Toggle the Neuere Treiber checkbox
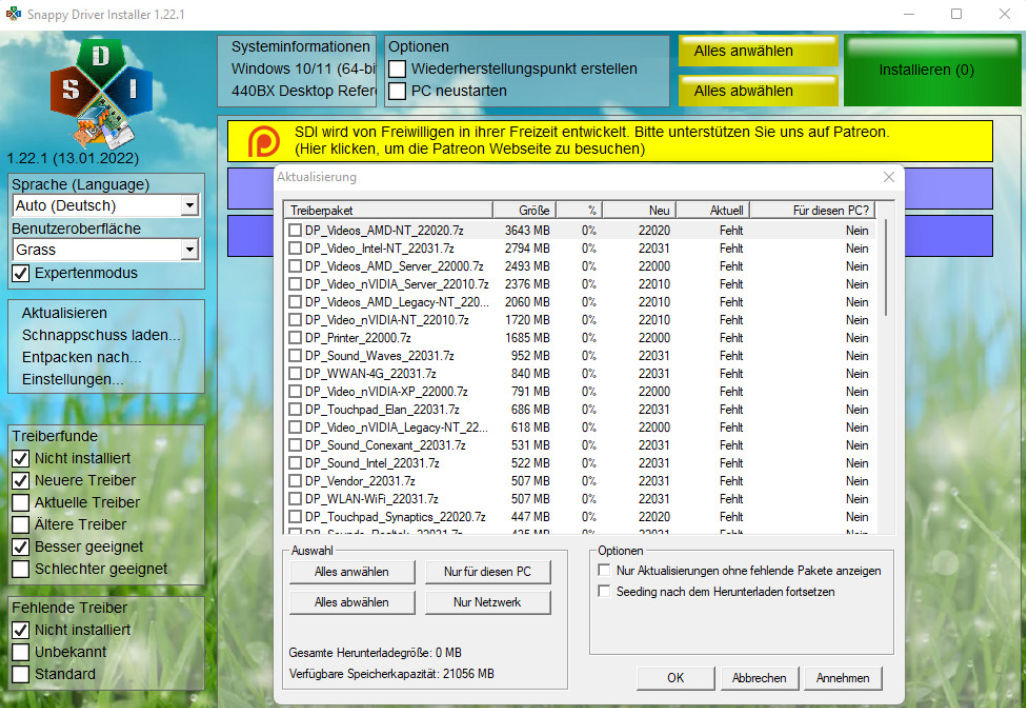The image size is (1026, 708). click(x=21, y=480)
